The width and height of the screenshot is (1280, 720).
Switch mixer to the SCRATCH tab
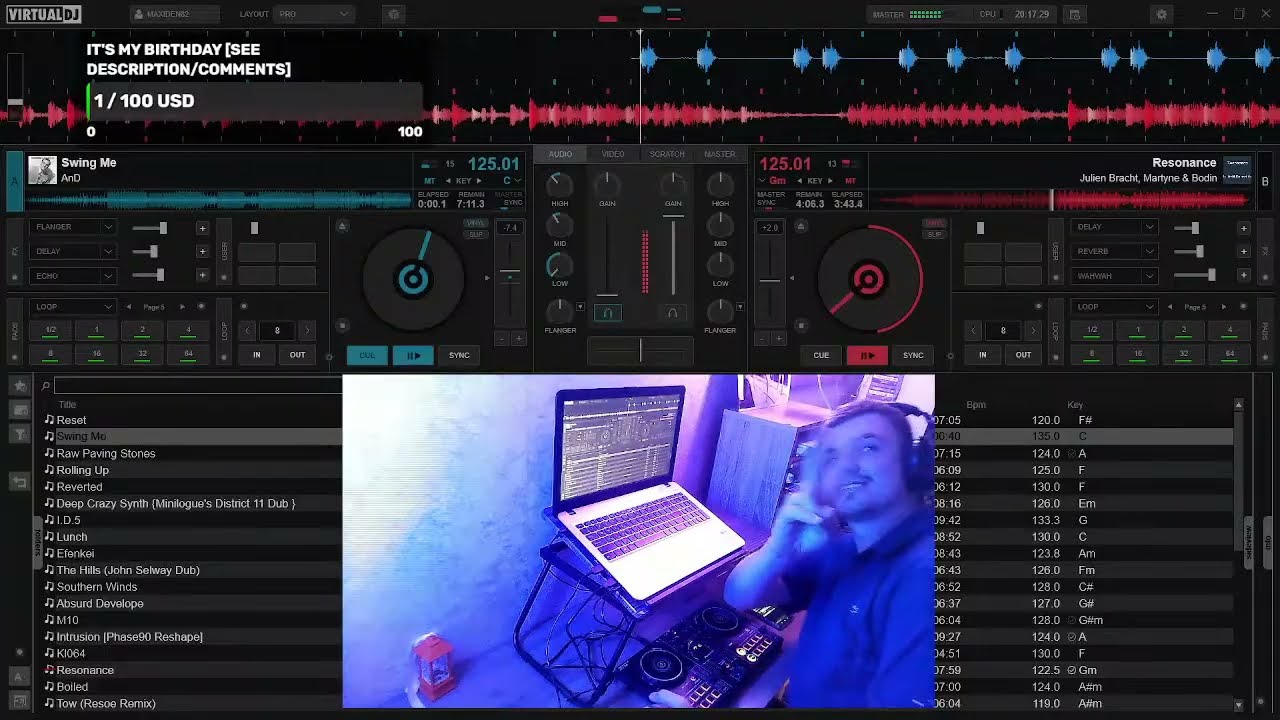point(667,154)
